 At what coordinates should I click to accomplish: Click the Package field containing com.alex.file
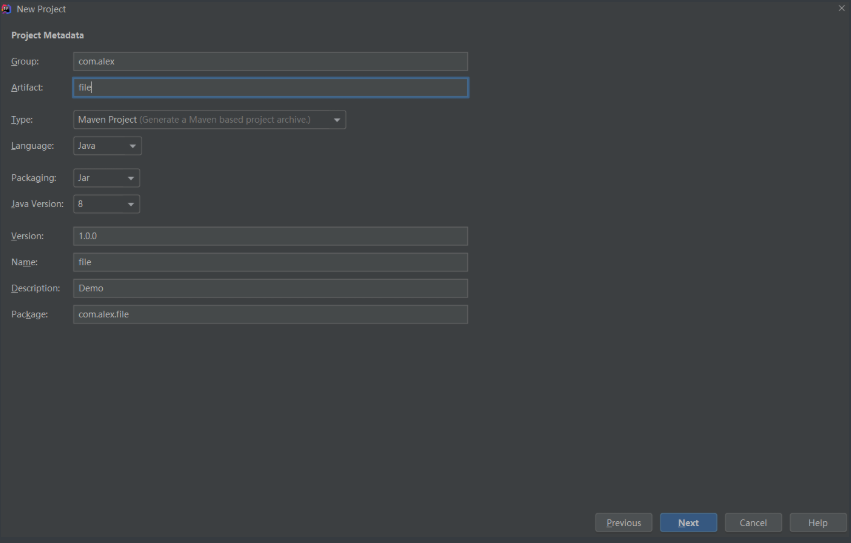(x=270, y=314)
